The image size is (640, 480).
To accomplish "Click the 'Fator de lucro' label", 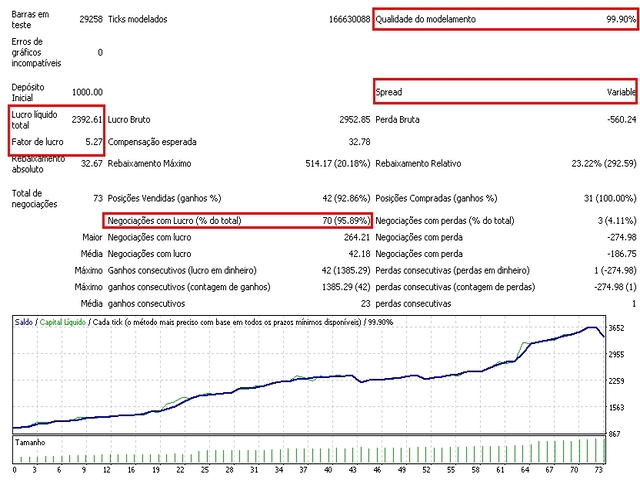I will point(37,142).
